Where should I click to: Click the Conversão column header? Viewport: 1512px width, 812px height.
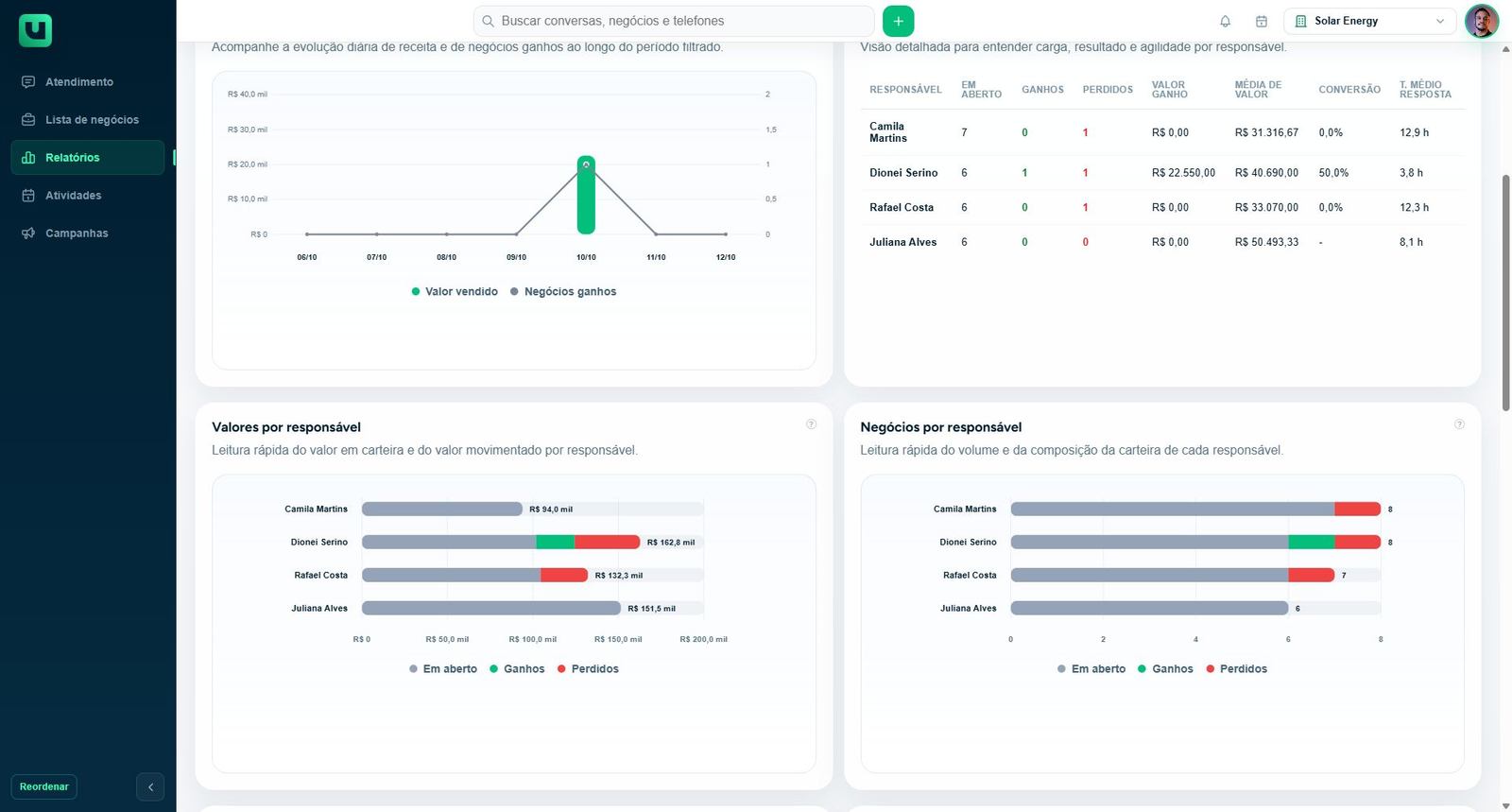pyautogui.click(x=1349, y=90)
